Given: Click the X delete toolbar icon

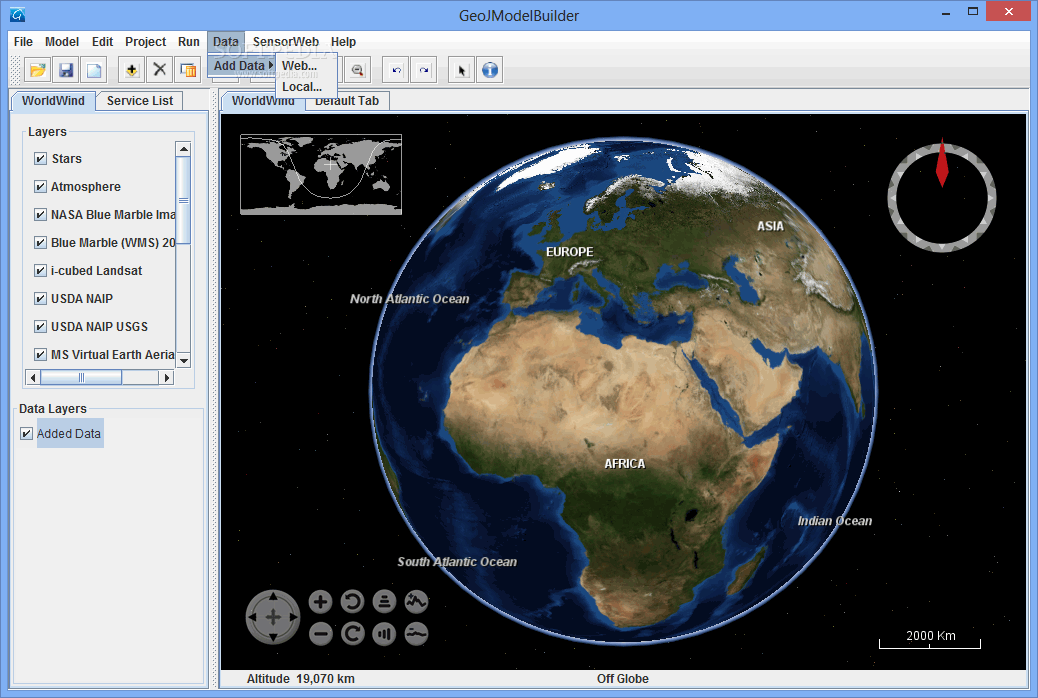Looking at the screenshot, I should coord(160,70).
